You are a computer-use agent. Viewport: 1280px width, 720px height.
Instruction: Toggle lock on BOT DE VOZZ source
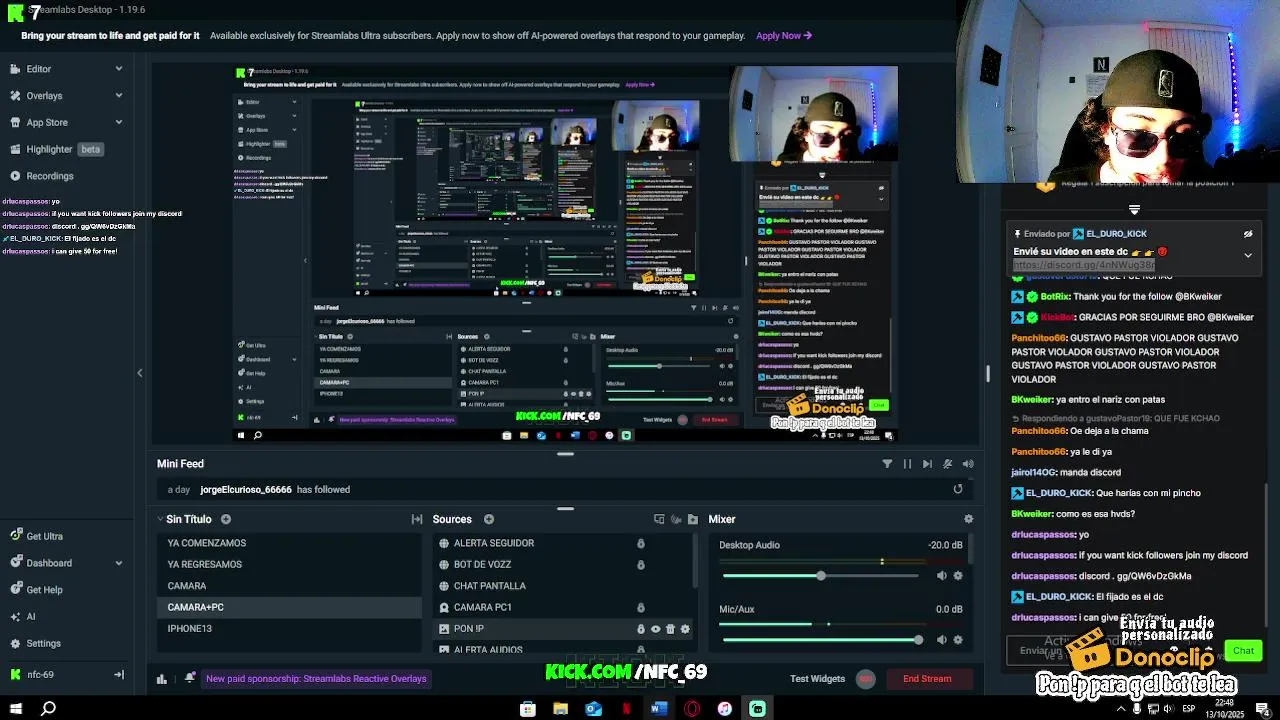(641, 564)
